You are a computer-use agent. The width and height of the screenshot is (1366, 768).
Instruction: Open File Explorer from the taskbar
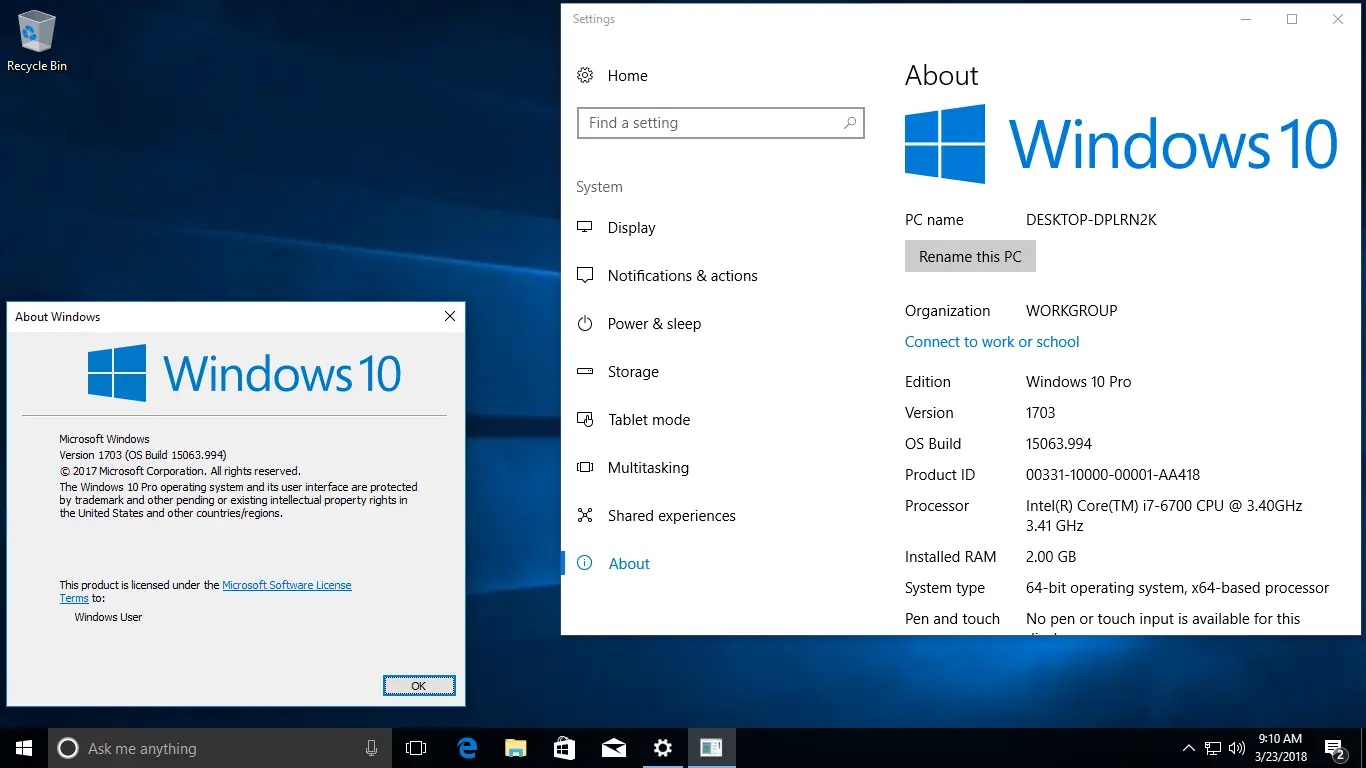515,748
